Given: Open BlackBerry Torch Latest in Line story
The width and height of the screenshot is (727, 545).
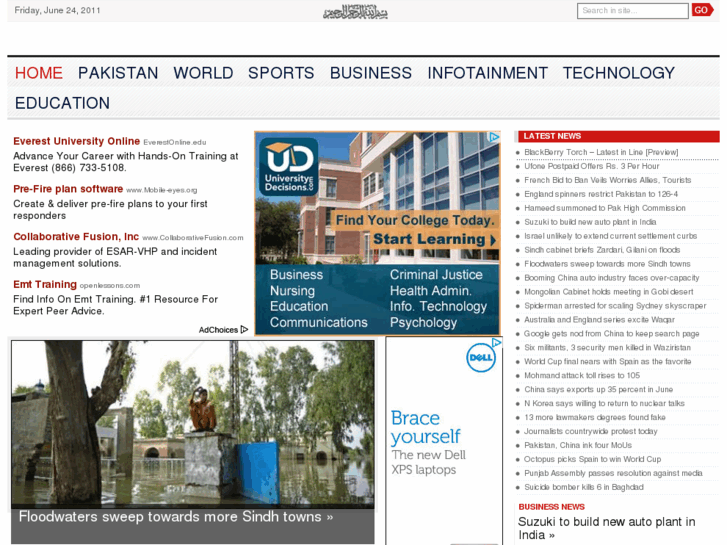Looking at the screenshot, I should (601, 152).
